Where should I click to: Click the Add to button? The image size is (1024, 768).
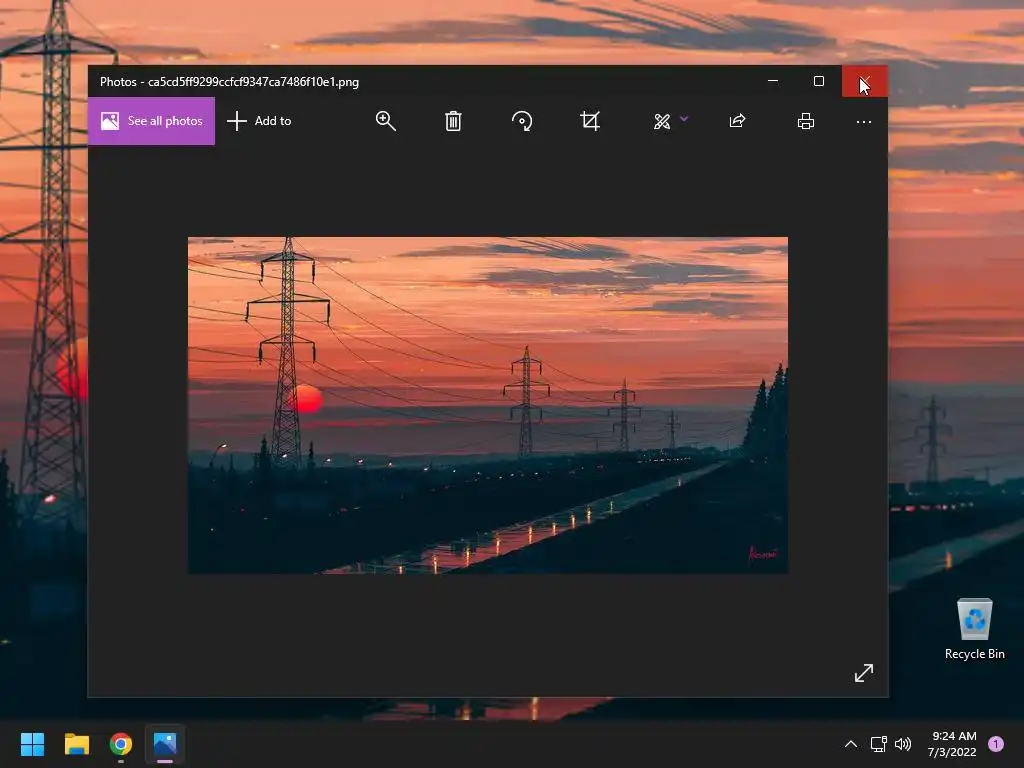click(259, 121)
